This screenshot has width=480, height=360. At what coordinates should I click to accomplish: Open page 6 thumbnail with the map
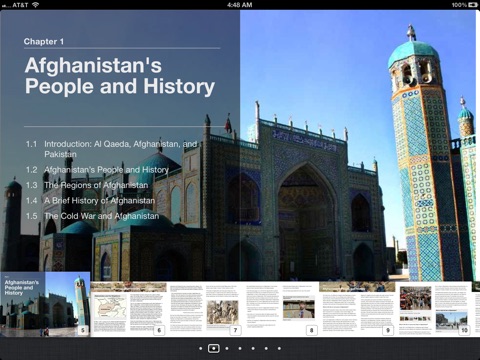(x=128, y=309)
